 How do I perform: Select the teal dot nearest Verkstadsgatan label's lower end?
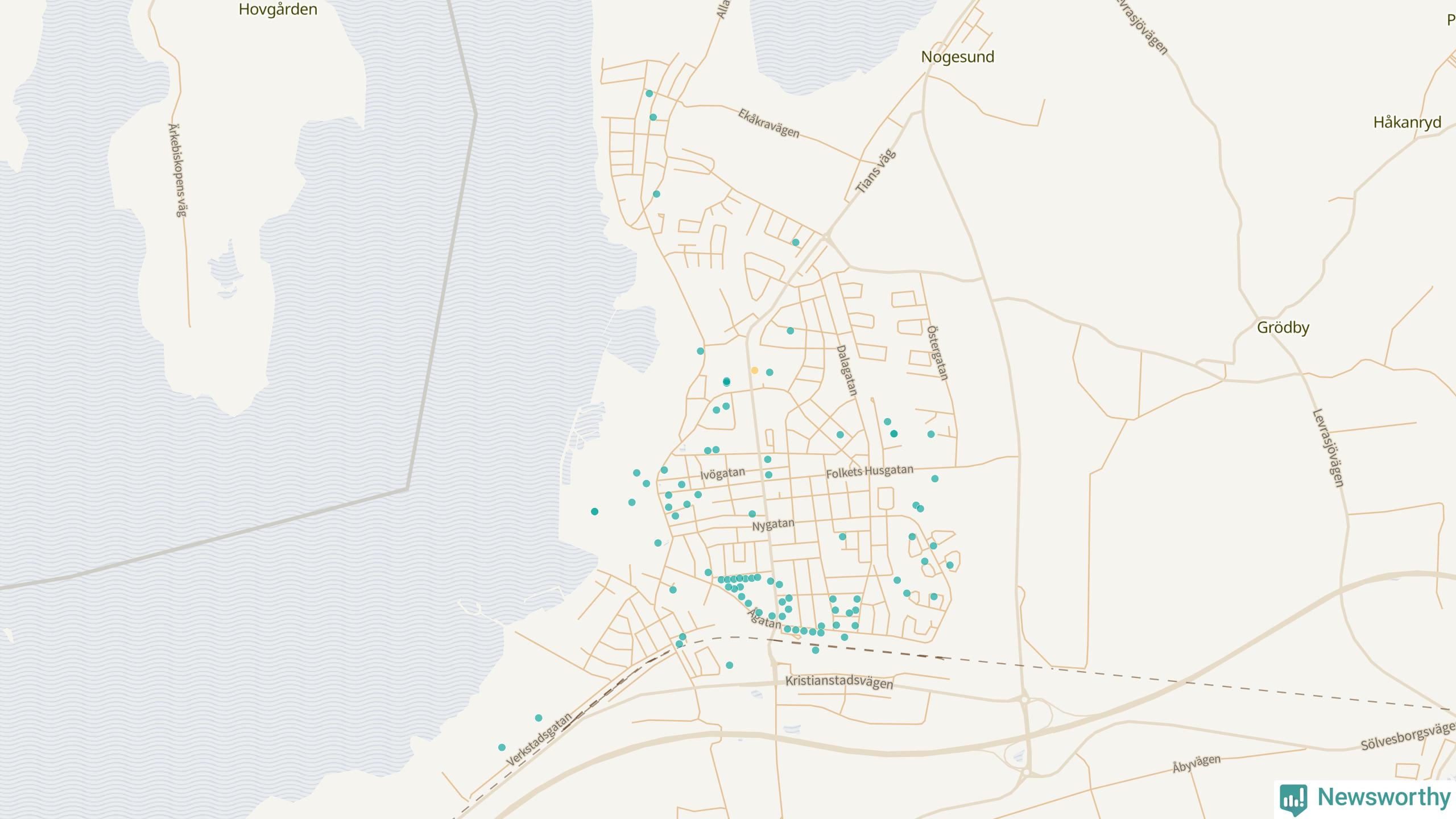[502, 747]
